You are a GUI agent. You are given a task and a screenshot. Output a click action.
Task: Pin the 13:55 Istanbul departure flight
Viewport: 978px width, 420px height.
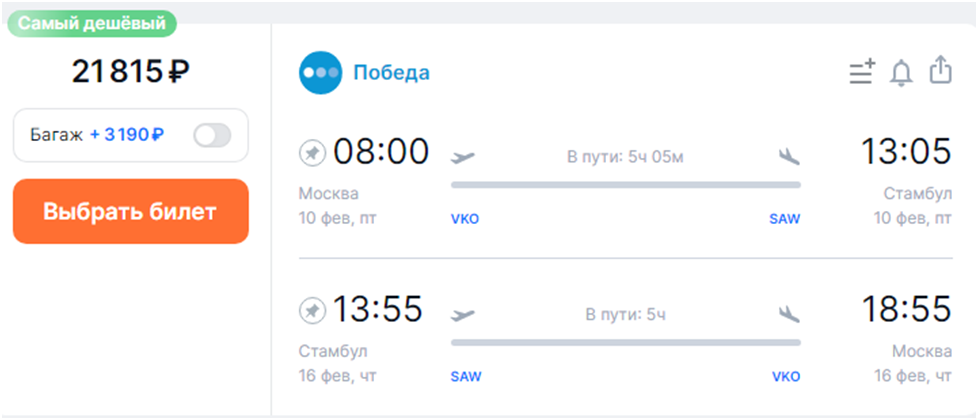pos(313,313)
